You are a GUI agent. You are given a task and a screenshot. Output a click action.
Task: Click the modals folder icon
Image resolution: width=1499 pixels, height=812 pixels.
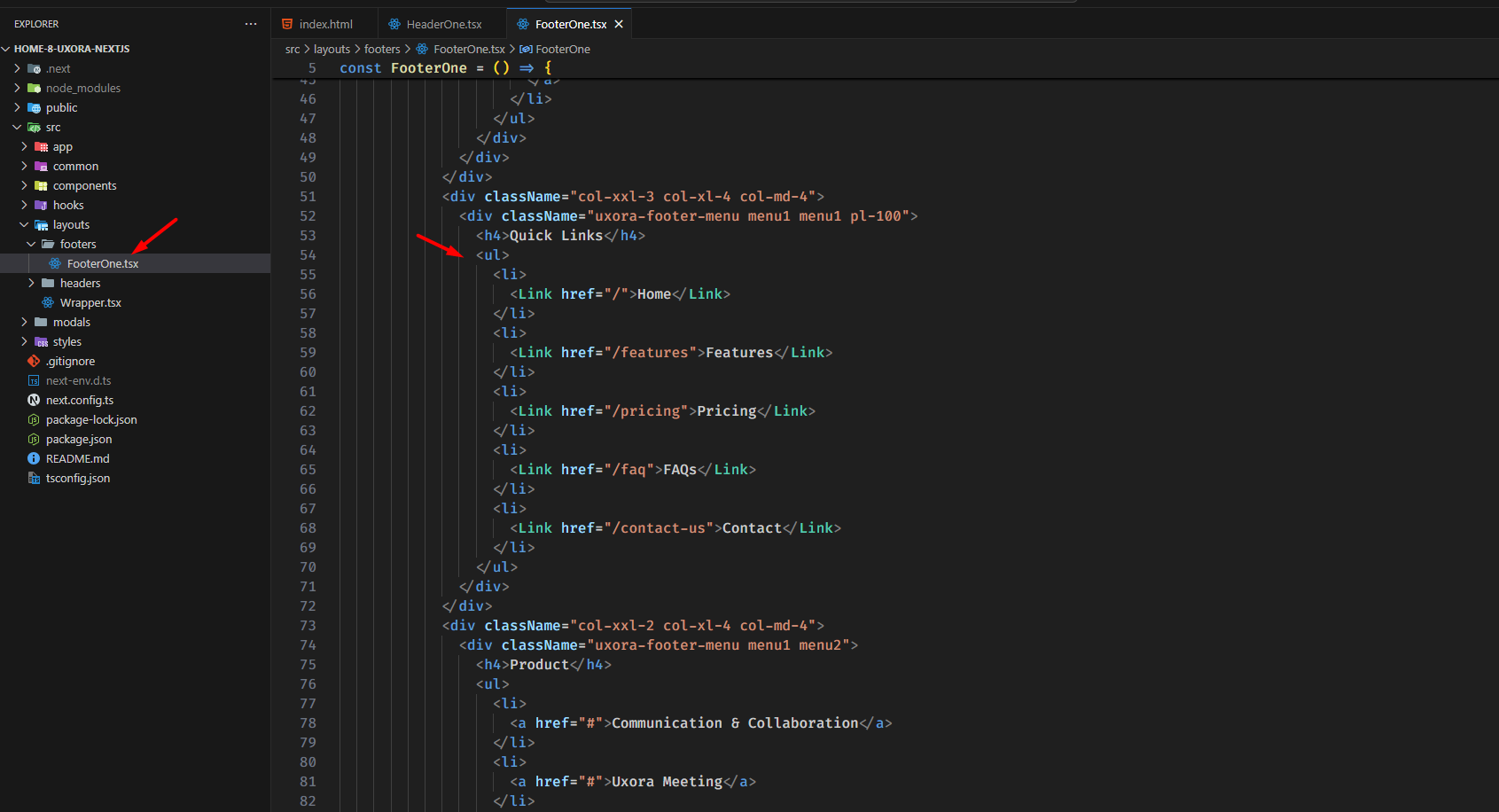click(41, 322)
